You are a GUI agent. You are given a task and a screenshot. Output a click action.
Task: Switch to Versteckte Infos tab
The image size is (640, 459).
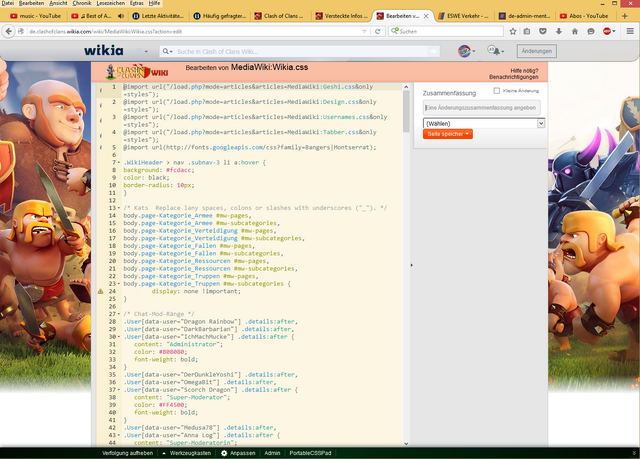point(342,16)
